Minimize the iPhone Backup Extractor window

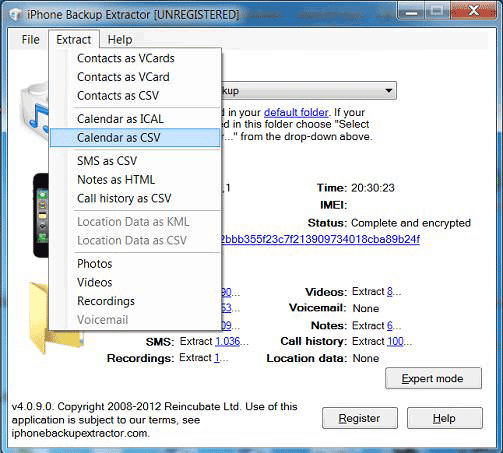point(411,12)
